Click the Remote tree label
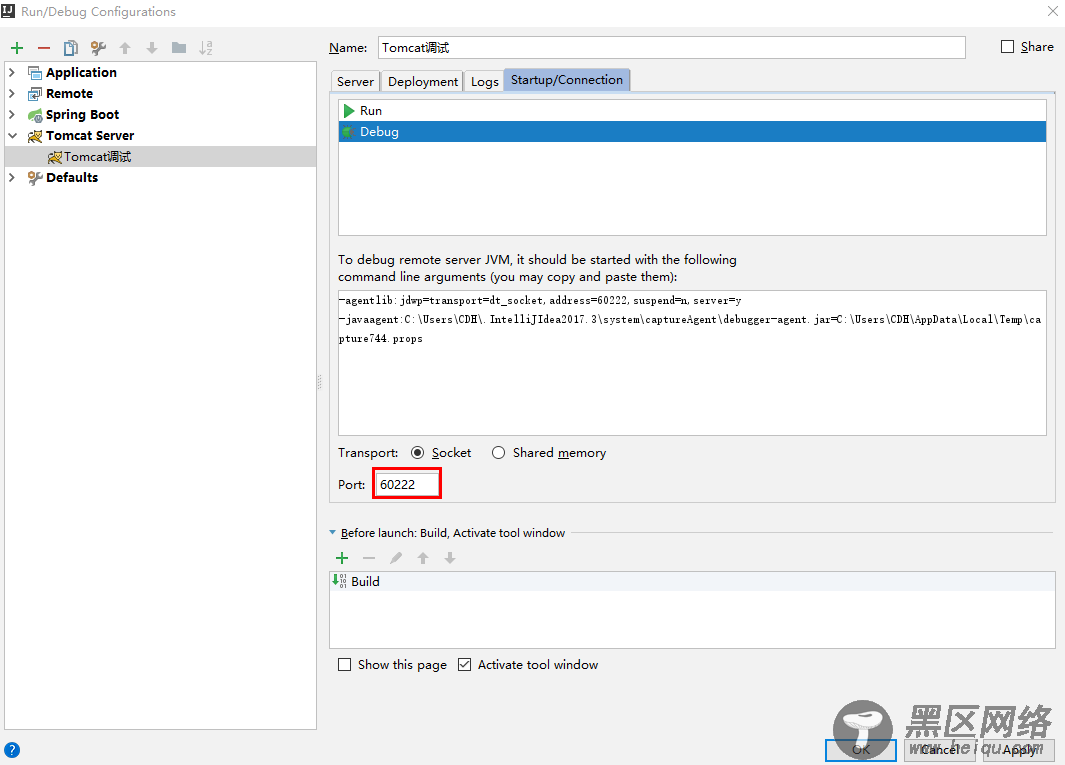This screenshot has width=1065, height=765. [69, 94]
